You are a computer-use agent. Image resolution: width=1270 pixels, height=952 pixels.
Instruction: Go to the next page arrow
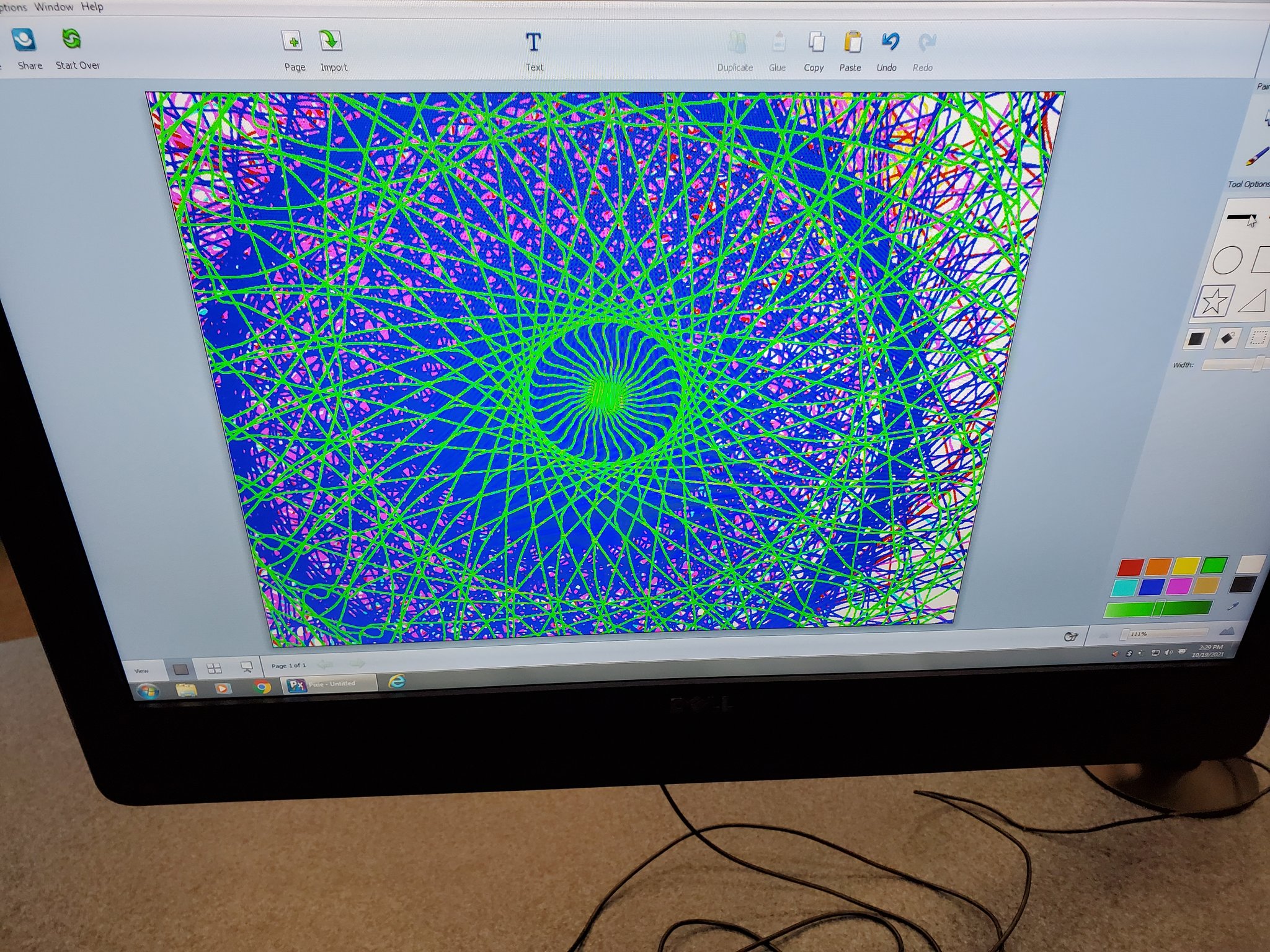357,663
